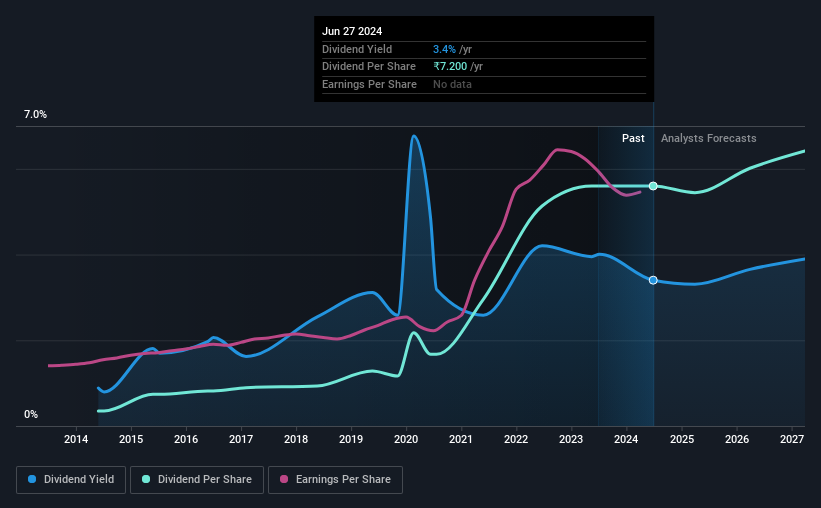Click the Jun 27 2024 tooltip date

click(x=352, y=31)
